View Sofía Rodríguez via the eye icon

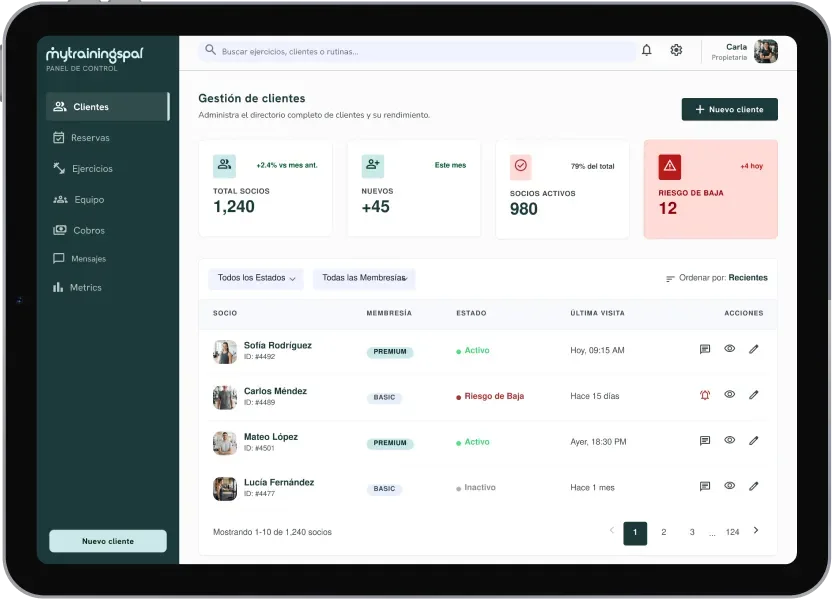(x=730, y=349)
